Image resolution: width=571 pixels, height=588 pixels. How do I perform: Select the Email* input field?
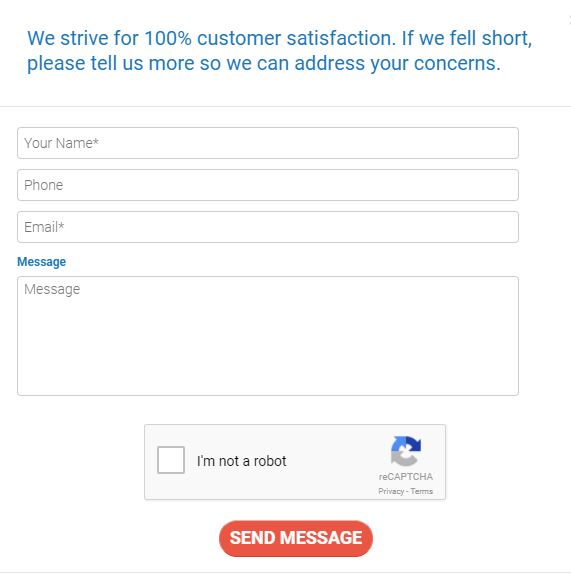(268, 227)
